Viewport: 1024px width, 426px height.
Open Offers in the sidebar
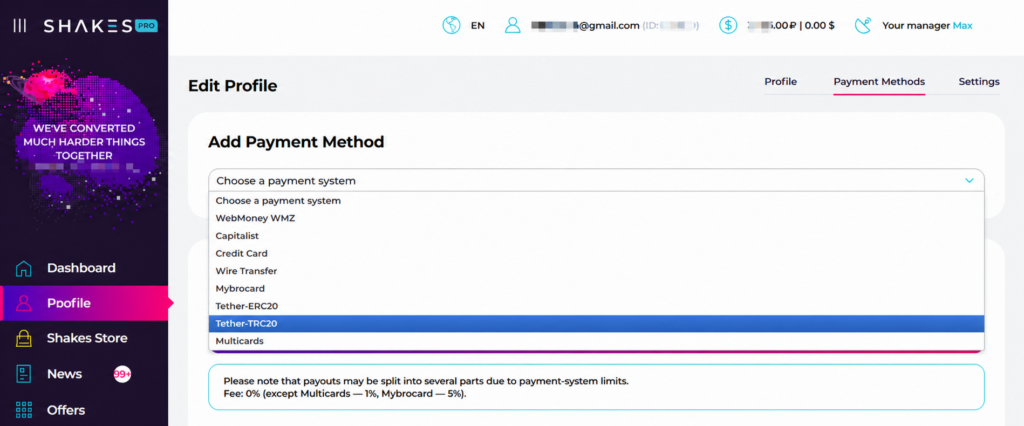point(66,410)
